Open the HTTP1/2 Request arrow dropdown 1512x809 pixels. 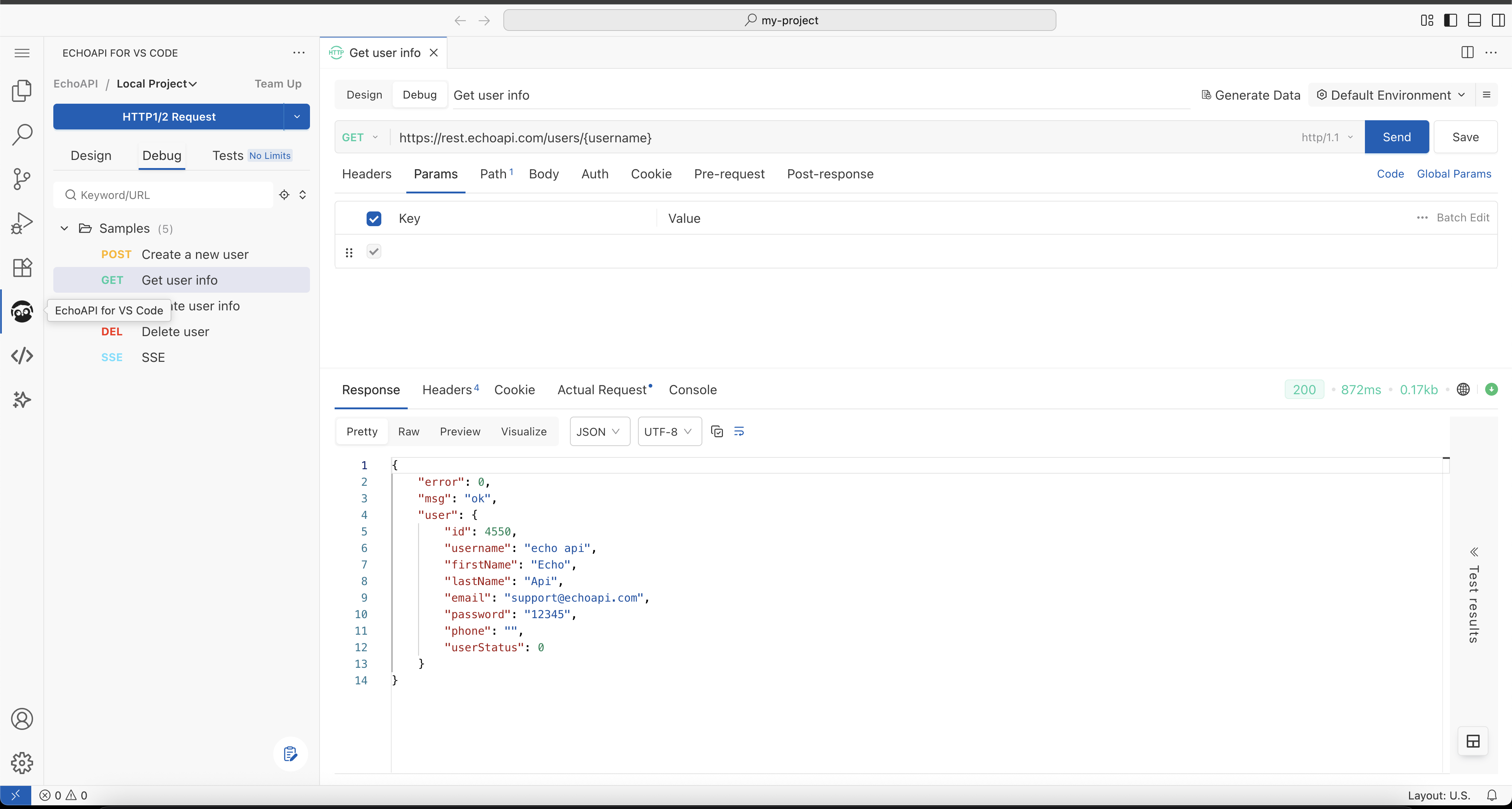(x=297, y=117)
